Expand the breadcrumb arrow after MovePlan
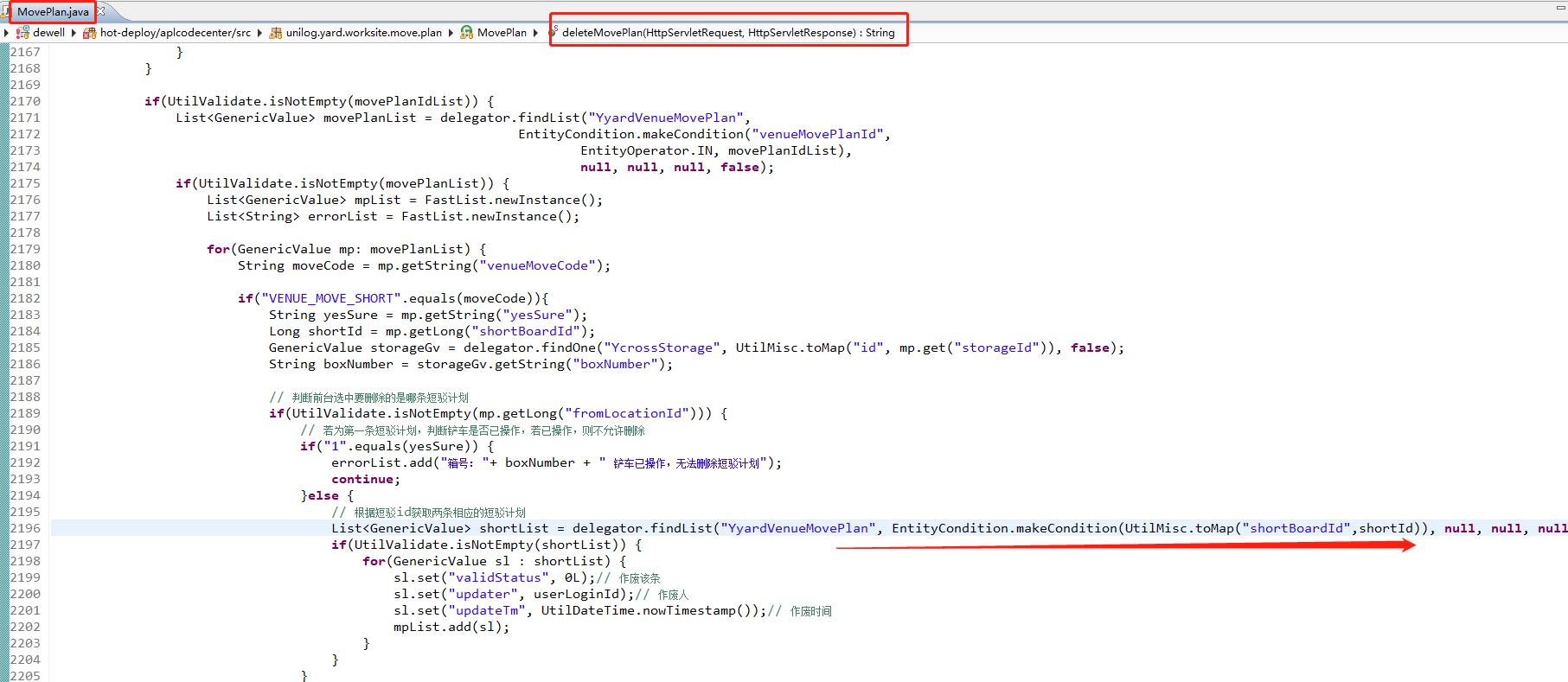 click(x=535, y=33)
